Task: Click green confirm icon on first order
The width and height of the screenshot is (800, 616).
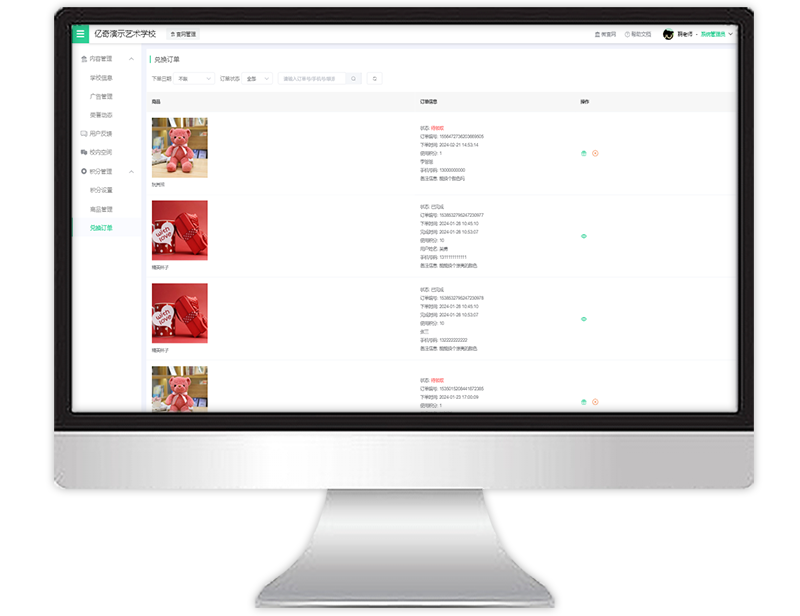Action: pyautogui.click(x=584, y=153)
